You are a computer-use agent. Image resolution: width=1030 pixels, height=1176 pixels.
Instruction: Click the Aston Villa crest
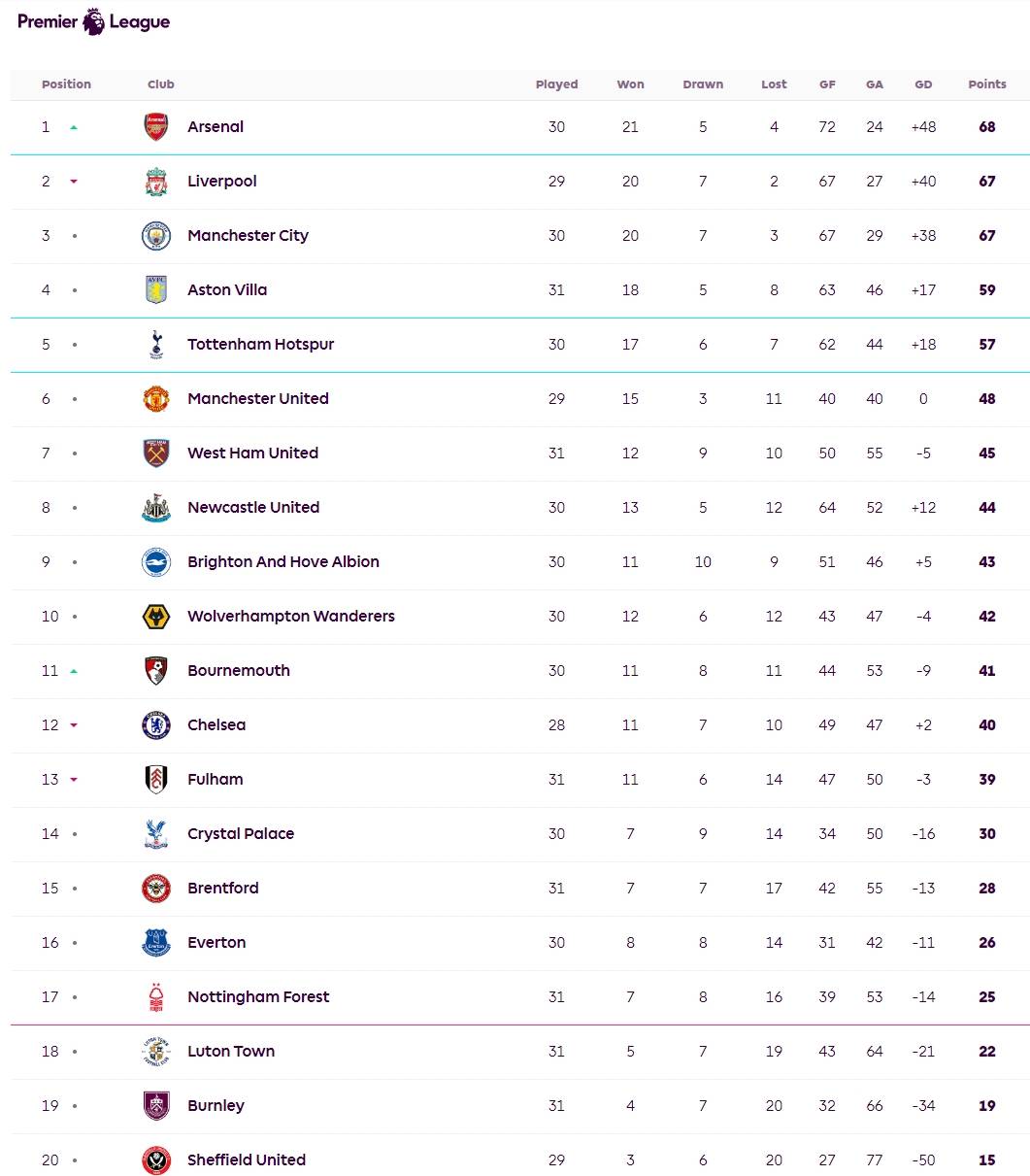156,290
